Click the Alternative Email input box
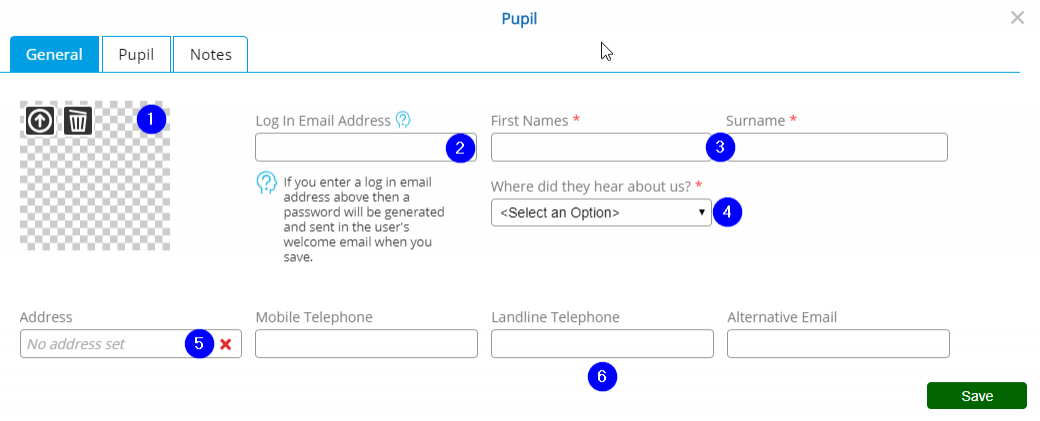1040x421 pixels. (x=838, y=343)
